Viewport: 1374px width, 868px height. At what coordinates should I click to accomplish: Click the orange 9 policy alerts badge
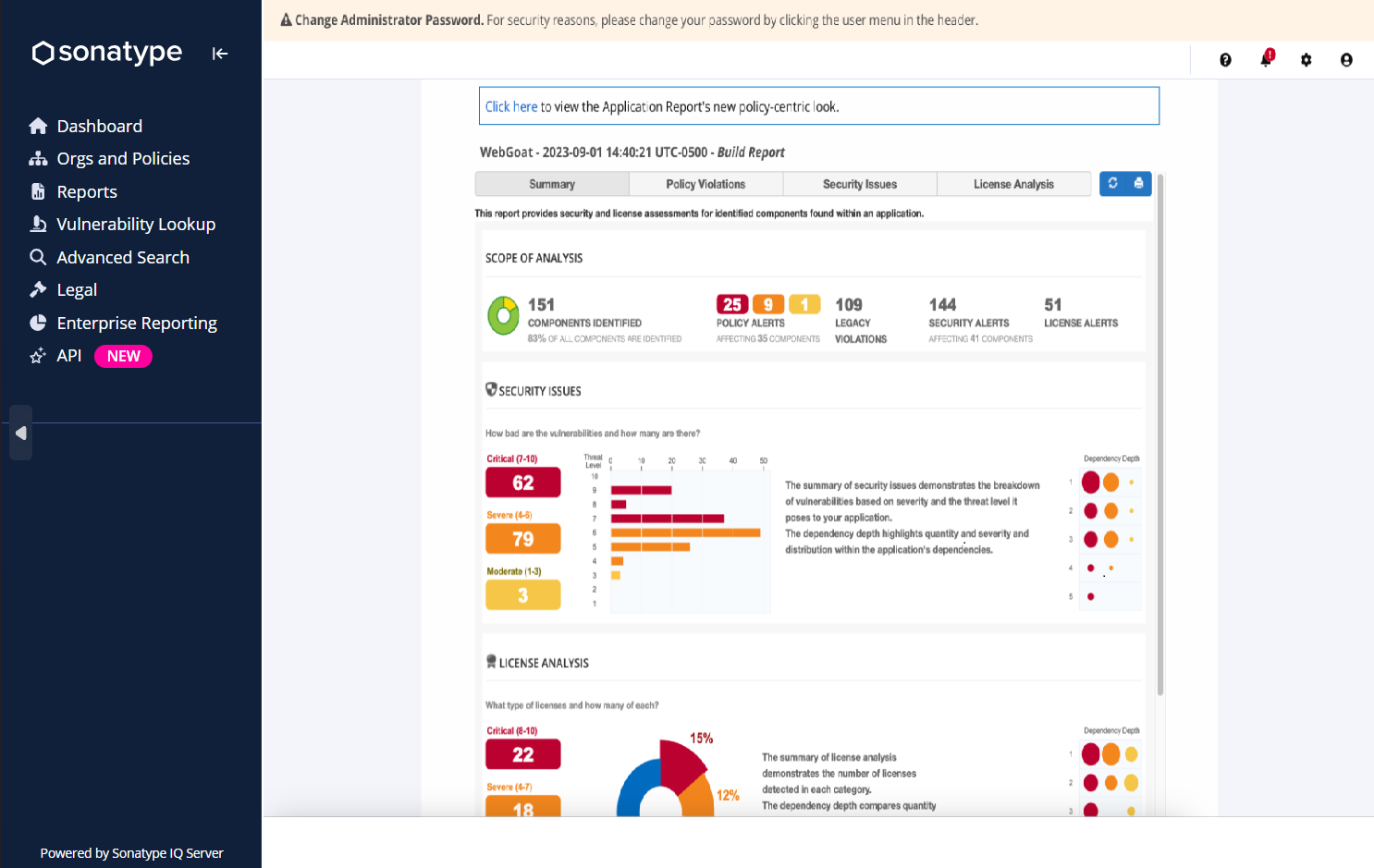(x=768, y=304)
